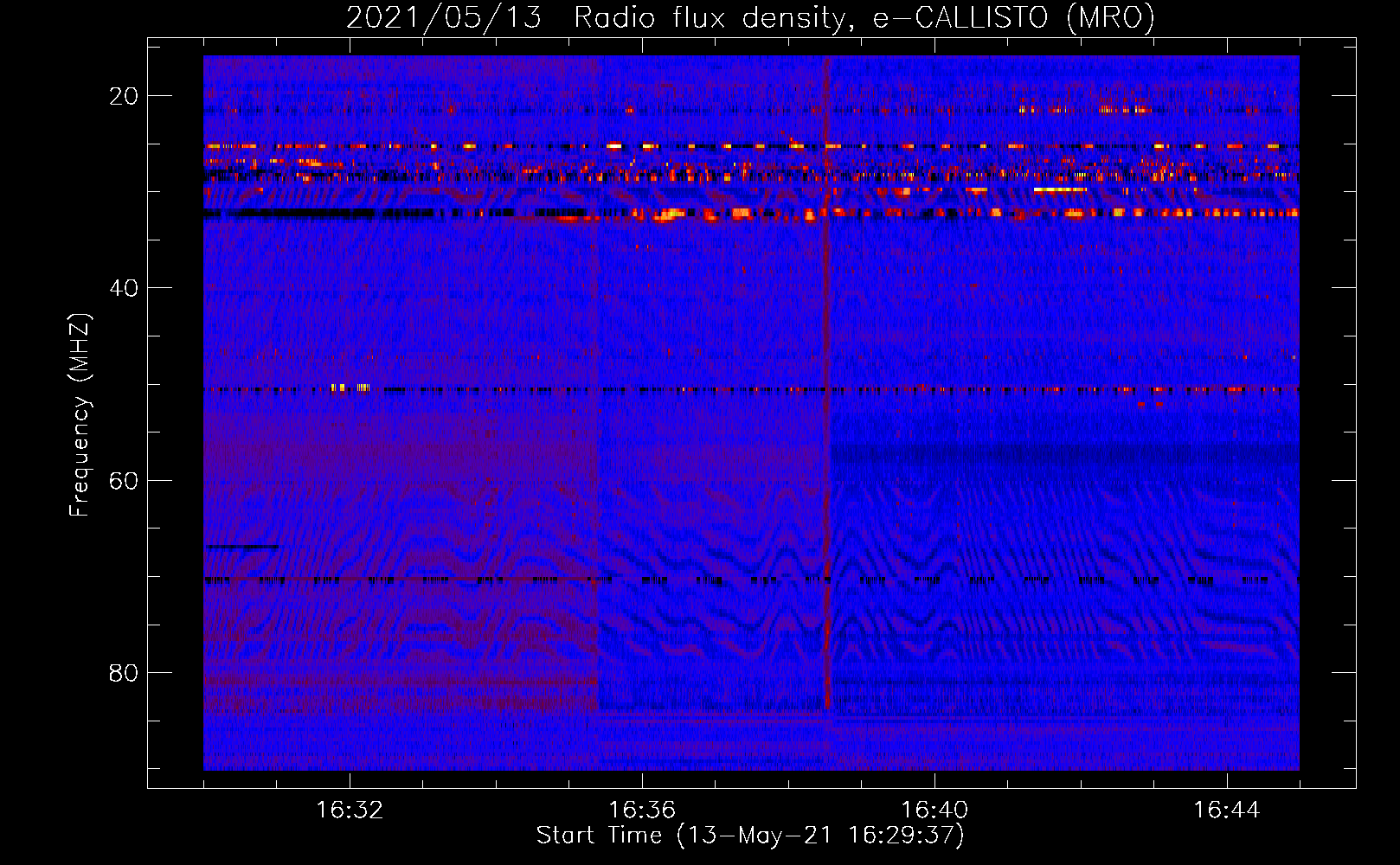
Task: Select the 16:32 time tick label
Action: (350, 811)
